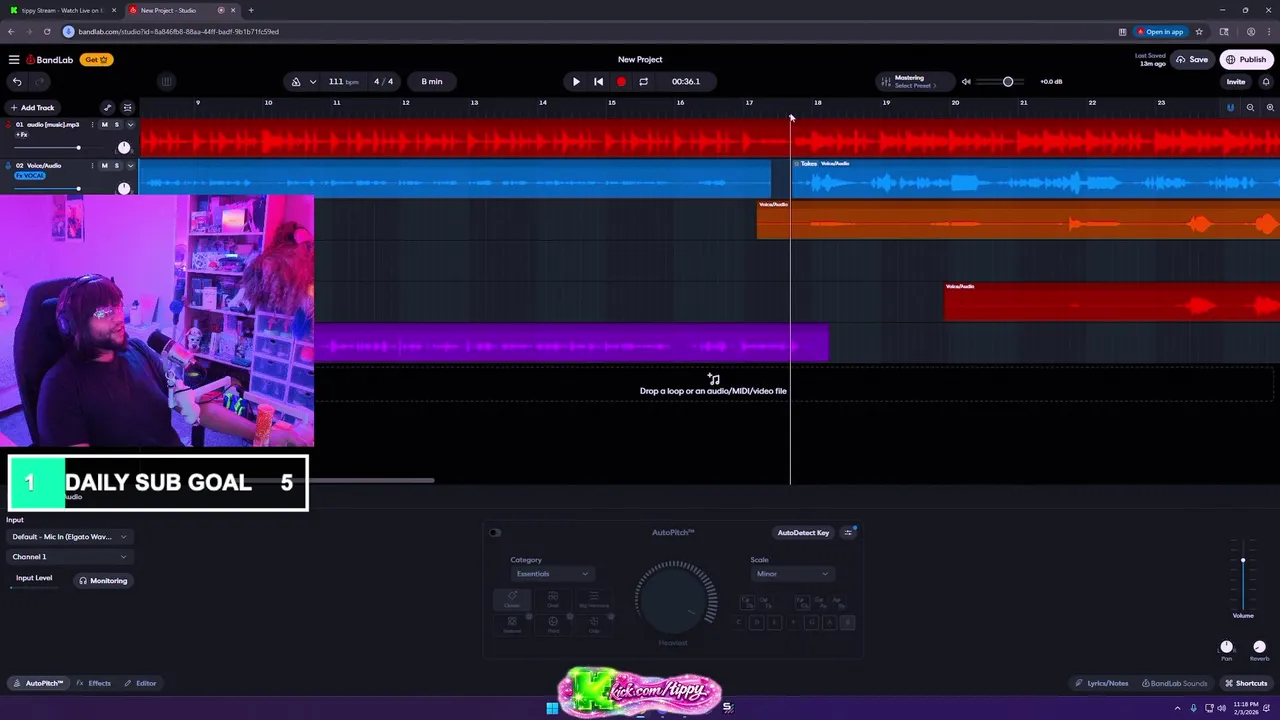Image resolution: width=1280 pixels, height=720 pixels.
Task: Open the Windows Start menu
Action: [x=552, y=708]
